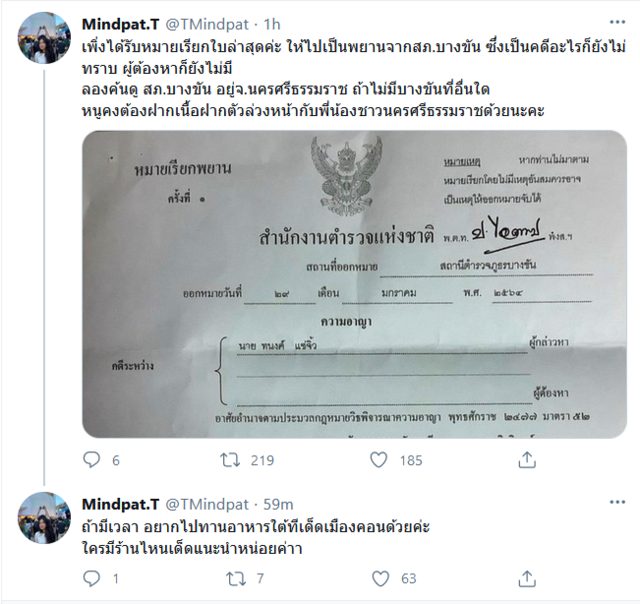Like the first tweet with 185 likes
This screenshot has width=640, height=604.
coord(378,460)
